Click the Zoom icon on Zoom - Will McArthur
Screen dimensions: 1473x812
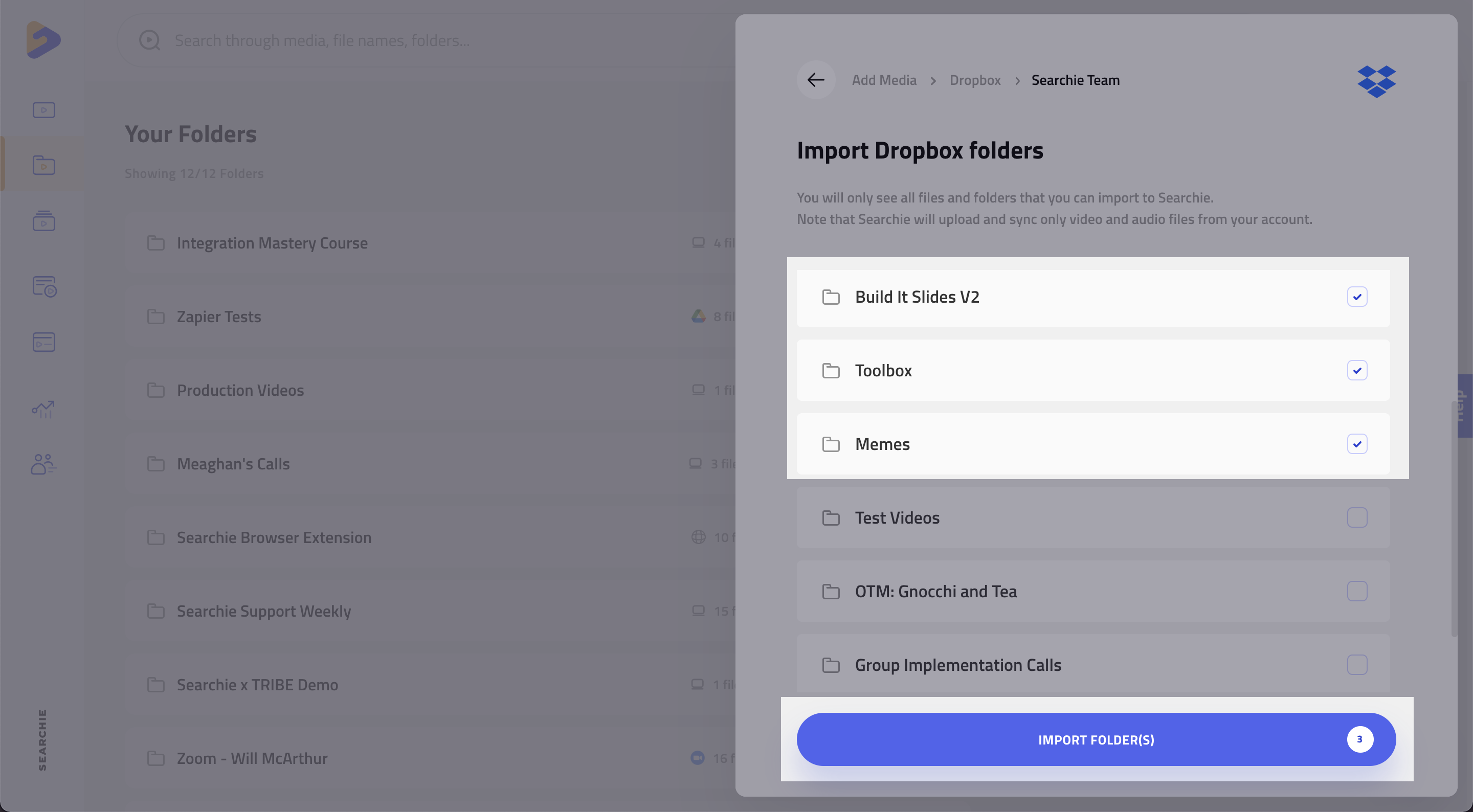pyautogui.click(x=698, y=758)
